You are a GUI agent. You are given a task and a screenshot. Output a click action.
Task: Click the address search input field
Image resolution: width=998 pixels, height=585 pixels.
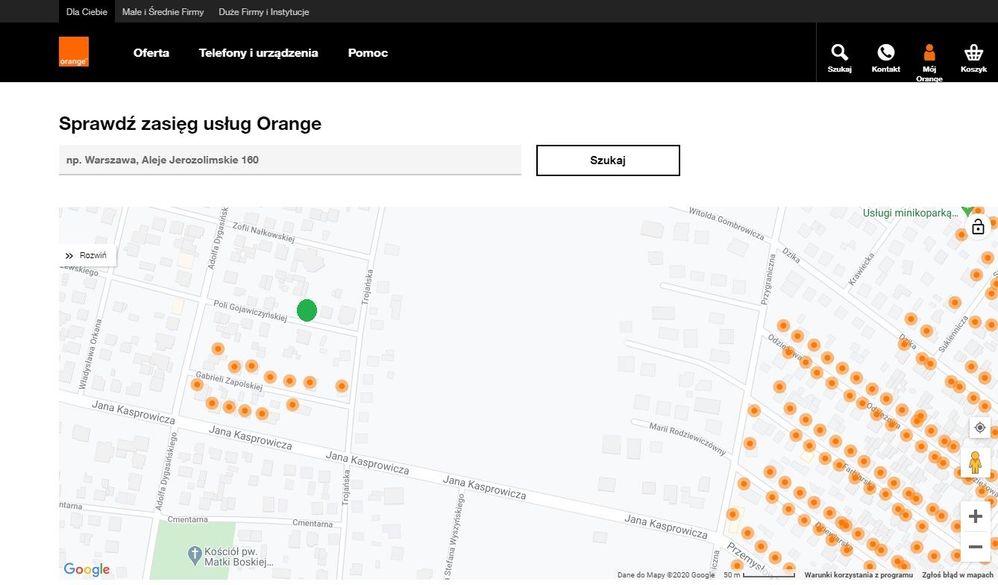click(x=290, y=160)
